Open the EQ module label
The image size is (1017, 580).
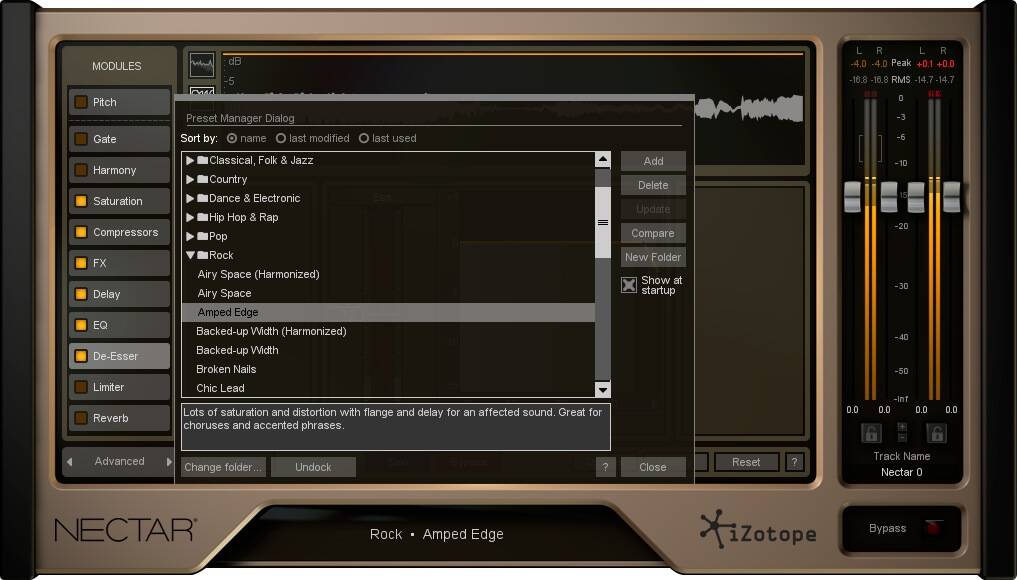coord(100,325)
